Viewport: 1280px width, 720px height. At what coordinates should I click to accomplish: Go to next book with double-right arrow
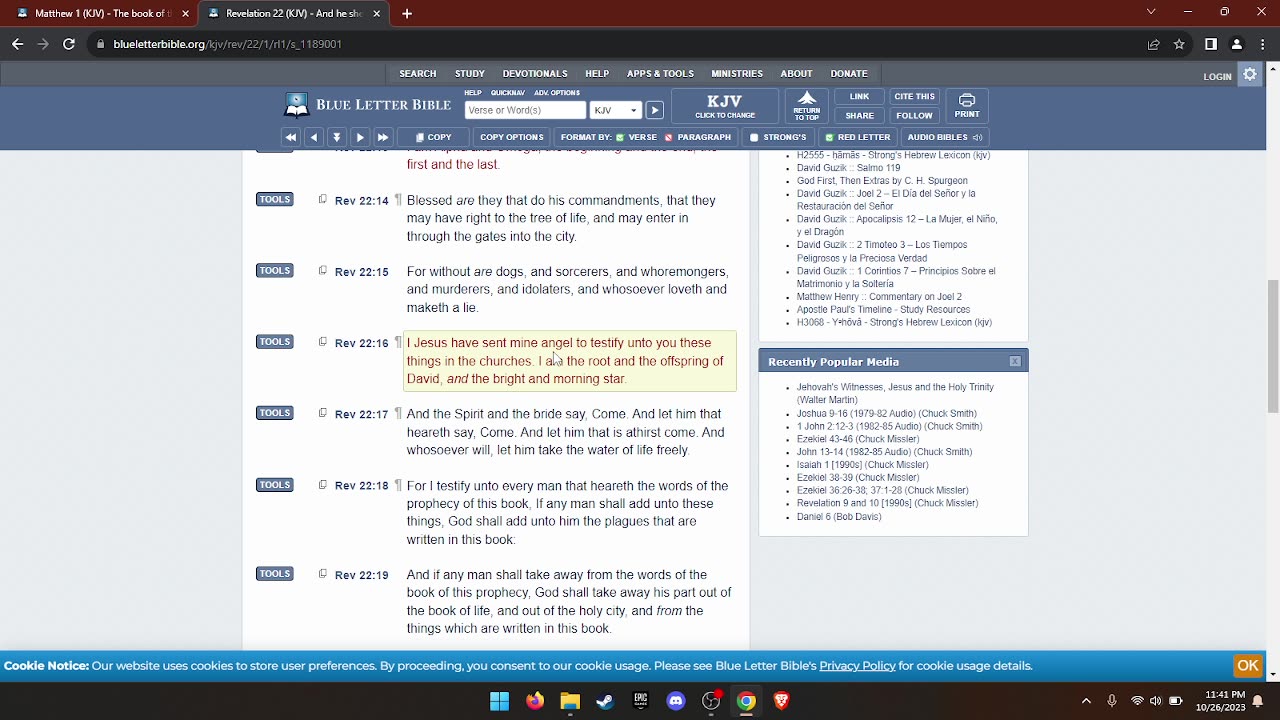[383, 137]
